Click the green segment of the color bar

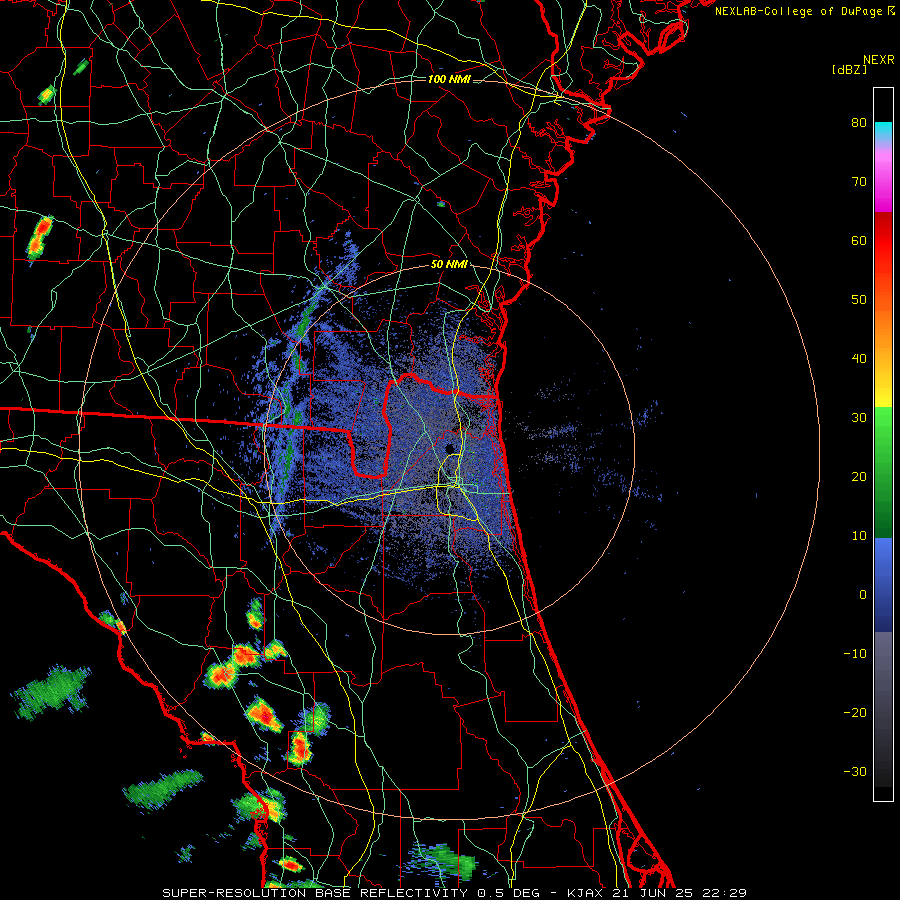(883, 472)
